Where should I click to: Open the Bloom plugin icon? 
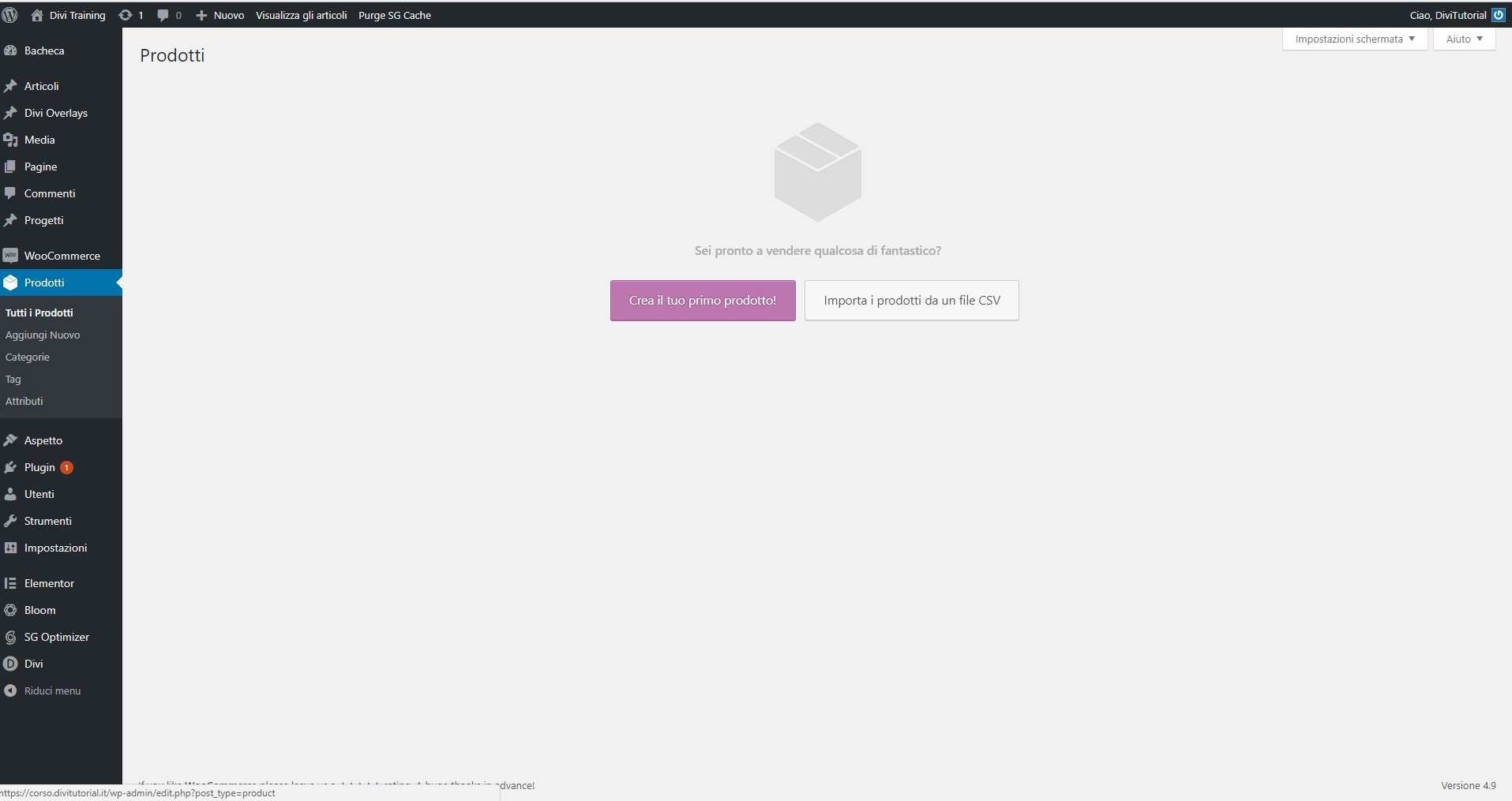10,610
